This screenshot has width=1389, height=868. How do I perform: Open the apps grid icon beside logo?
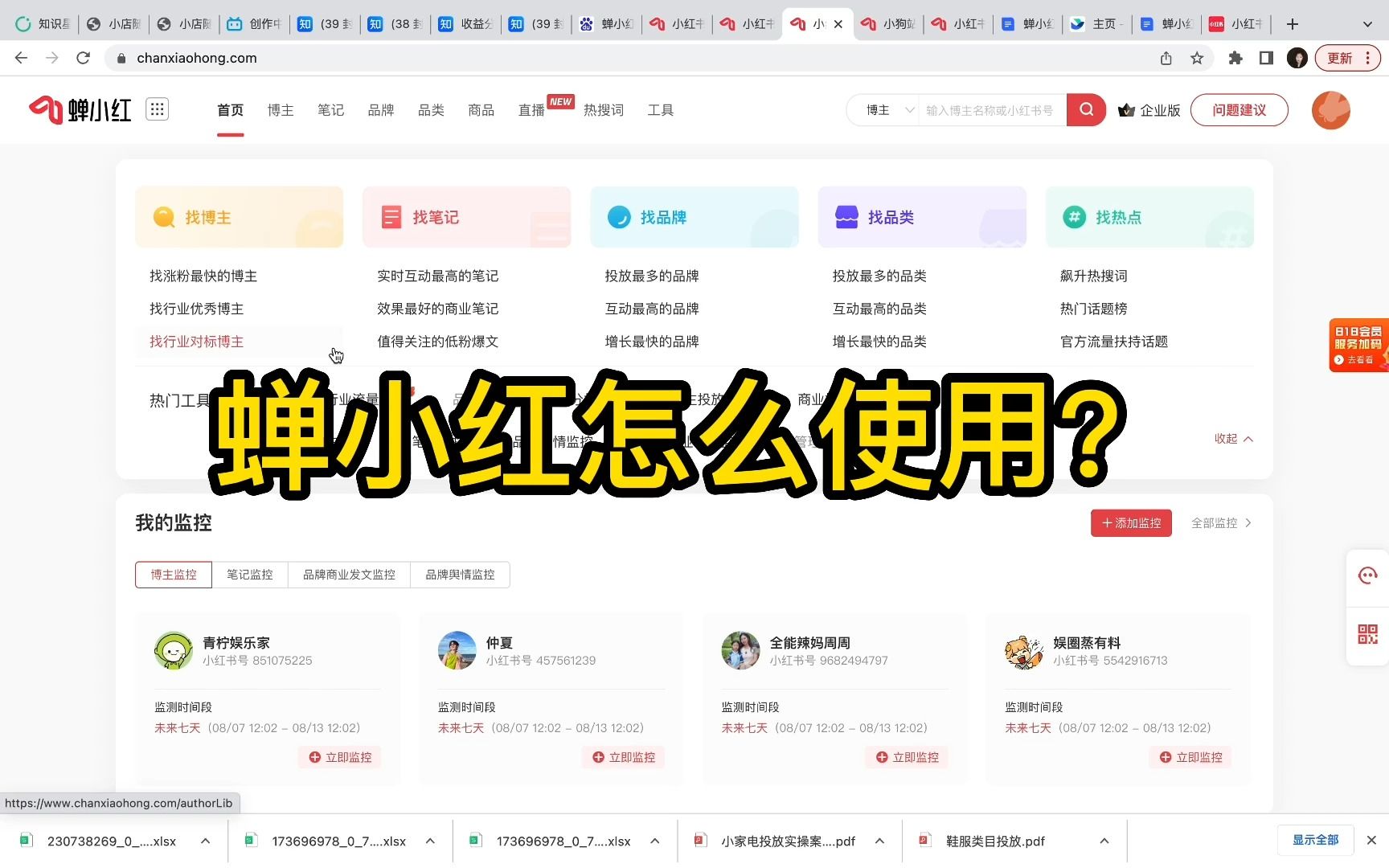tap(158, 109)
